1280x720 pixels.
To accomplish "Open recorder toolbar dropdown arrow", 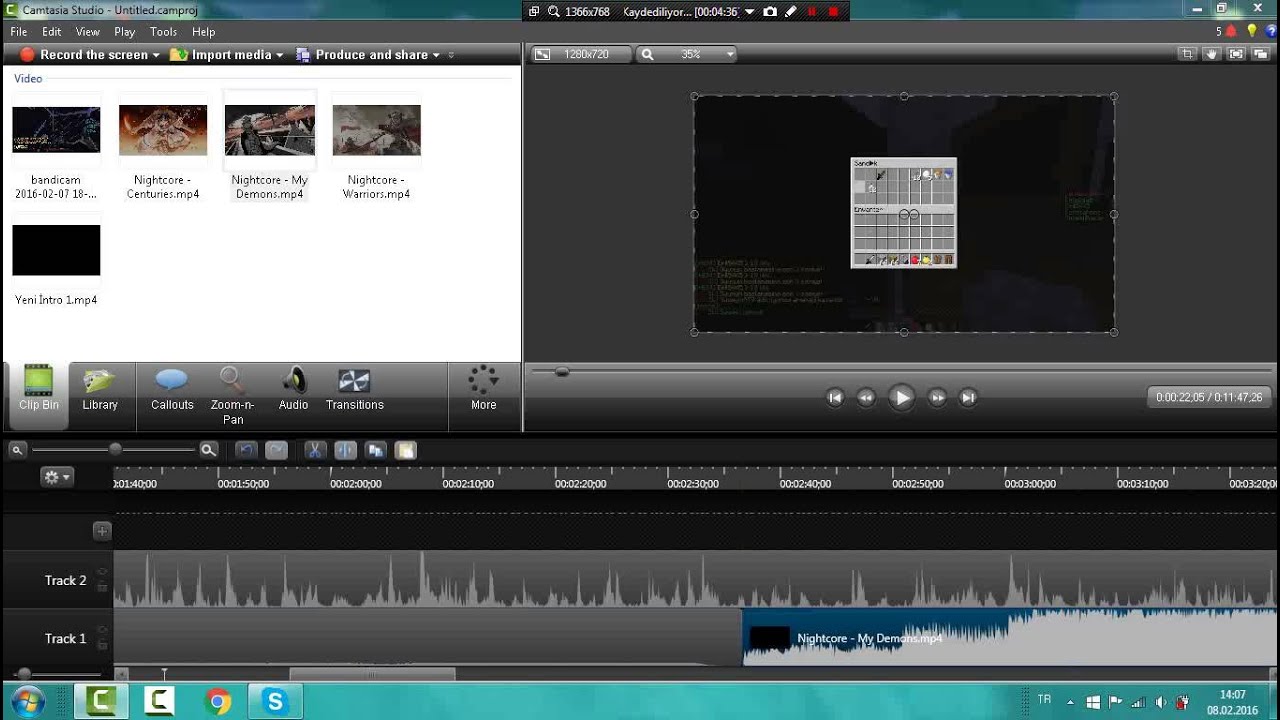I will coord(749,11).
